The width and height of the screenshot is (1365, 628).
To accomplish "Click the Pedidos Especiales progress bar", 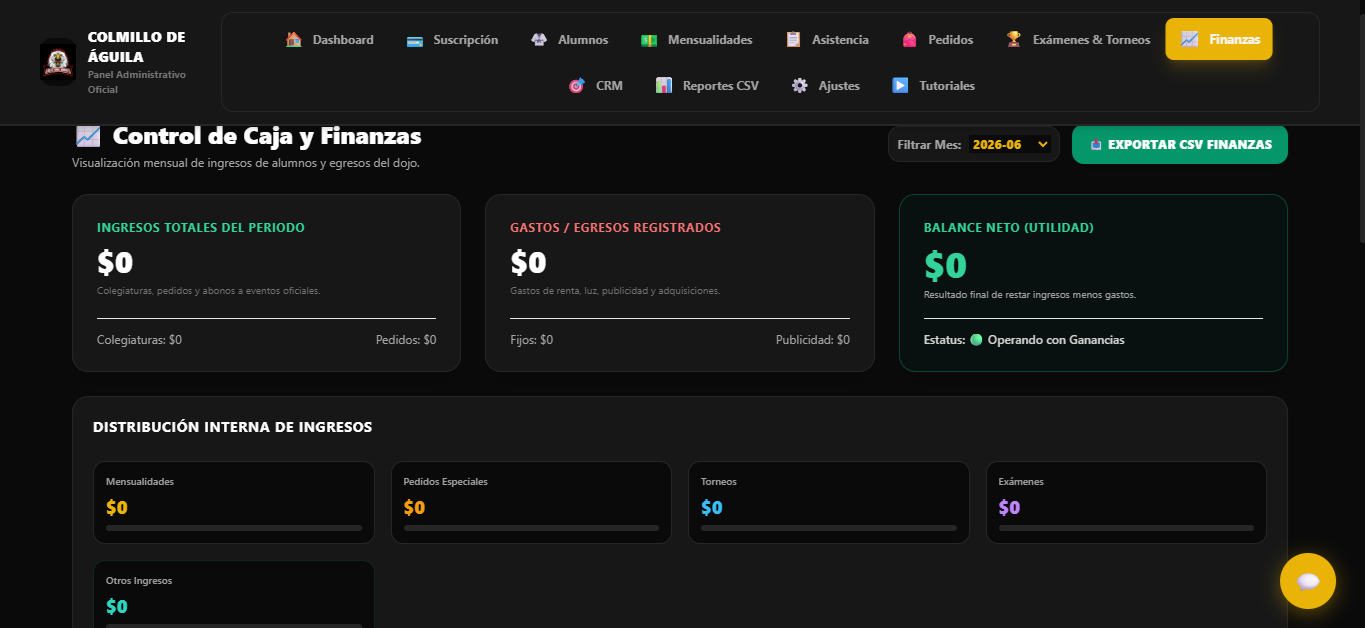I will pyautogui.click(x=531, y=528).
